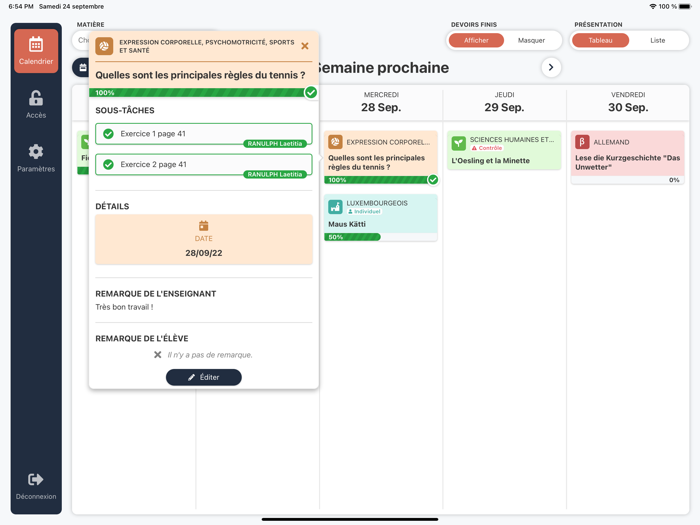Switch to Liste presentation
The image size is (700, 525).
click(657, 41)
